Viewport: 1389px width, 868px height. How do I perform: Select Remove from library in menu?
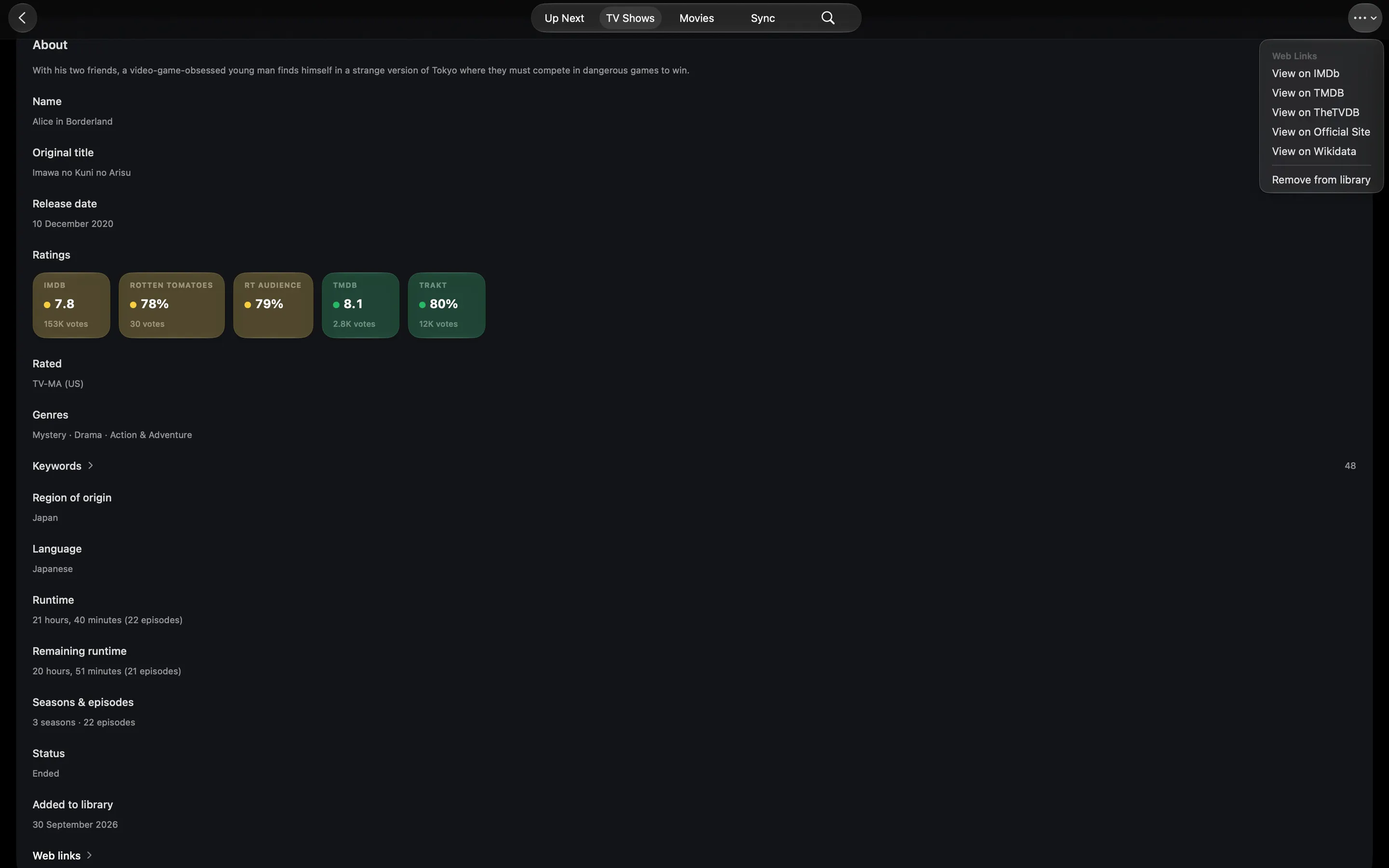click(x=1321, y=180)
